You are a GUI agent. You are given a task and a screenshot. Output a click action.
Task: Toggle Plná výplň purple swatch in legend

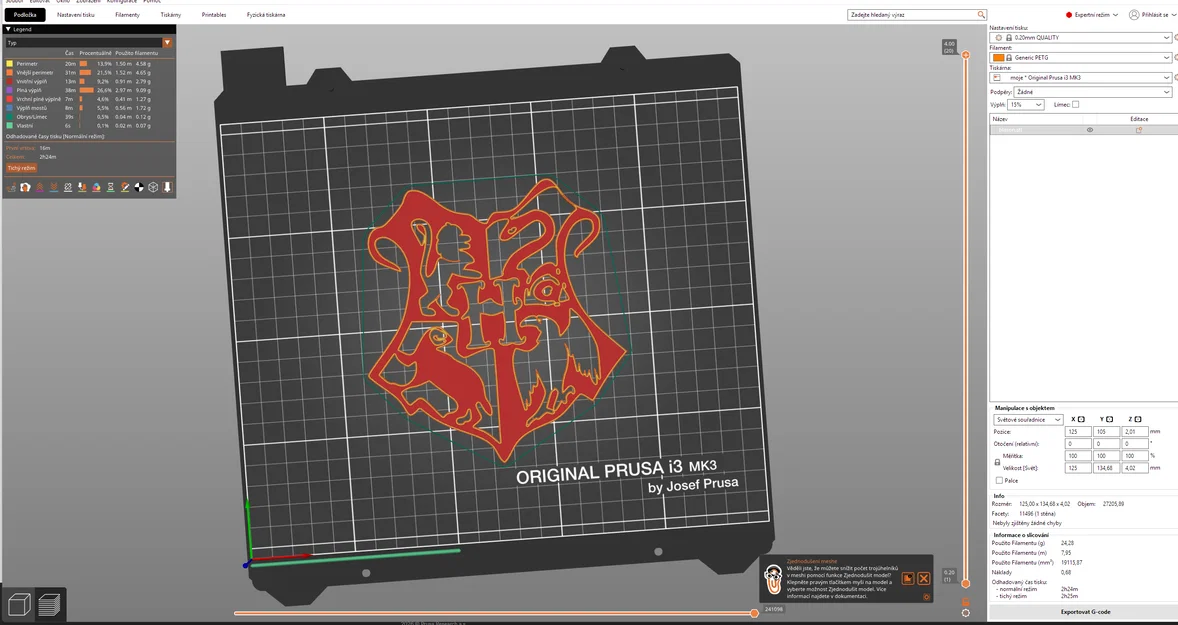[10, 90]
